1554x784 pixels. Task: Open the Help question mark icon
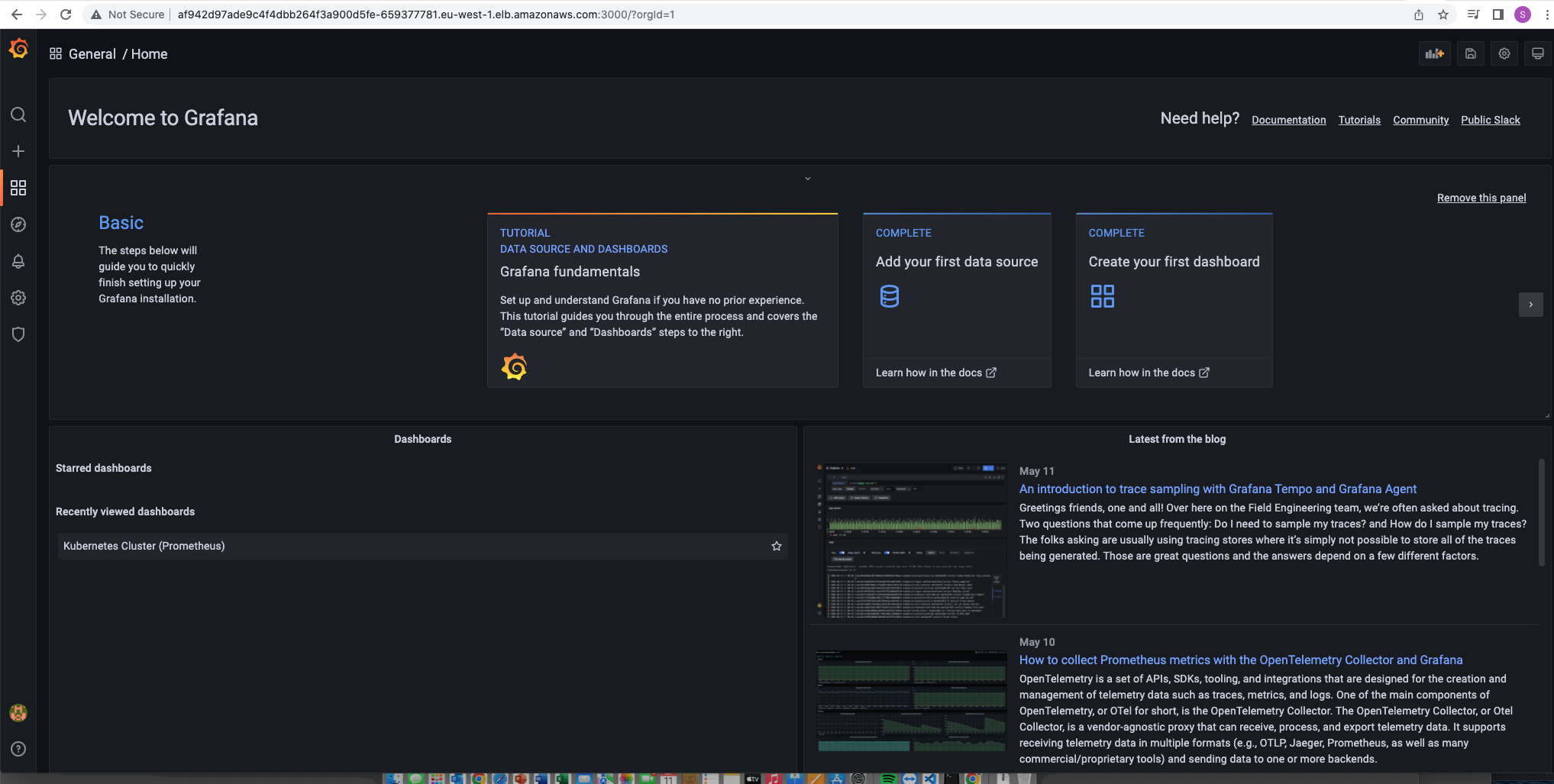pyautogui.click(x=18, y=749)
